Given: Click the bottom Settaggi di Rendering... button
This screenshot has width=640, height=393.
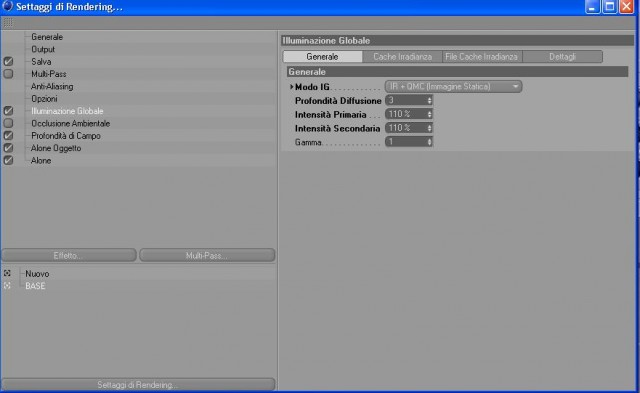Looking at the screenshot, I should pos(138,384).
